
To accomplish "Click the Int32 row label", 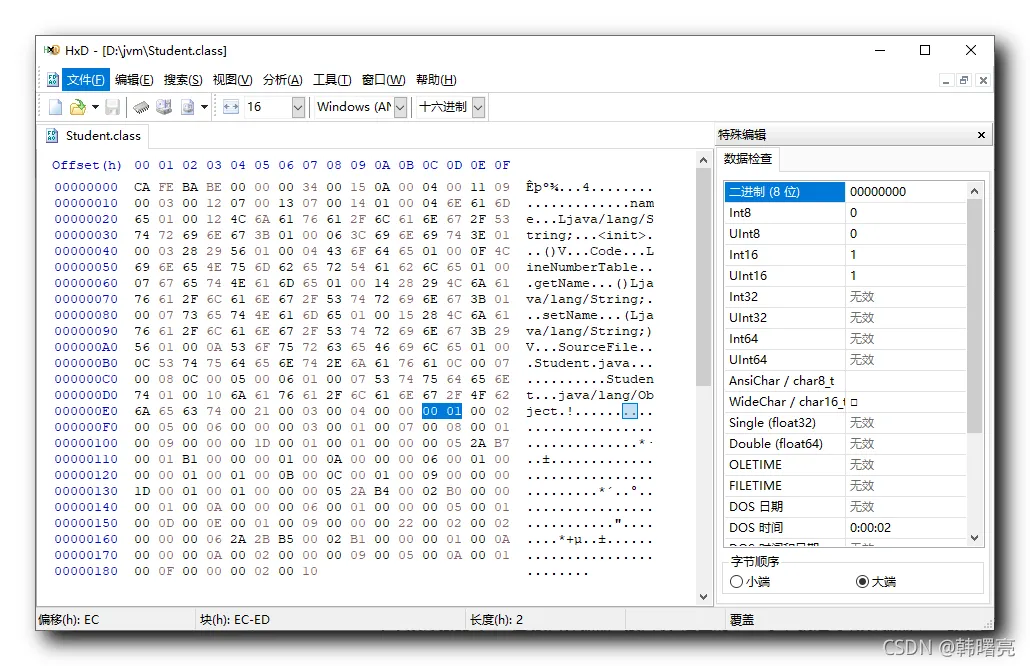I will point(743,297).
